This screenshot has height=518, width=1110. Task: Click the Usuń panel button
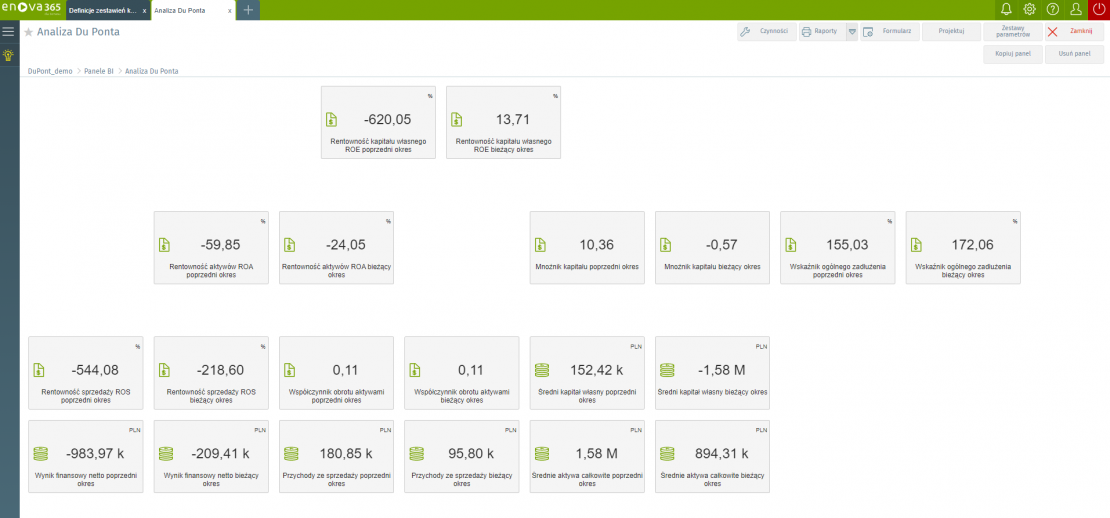point(1074,54)
